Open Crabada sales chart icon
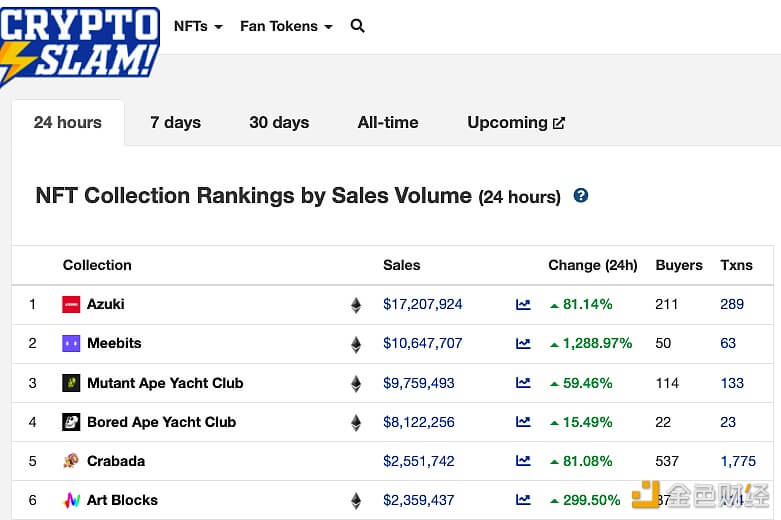 [x=523, y=461]
